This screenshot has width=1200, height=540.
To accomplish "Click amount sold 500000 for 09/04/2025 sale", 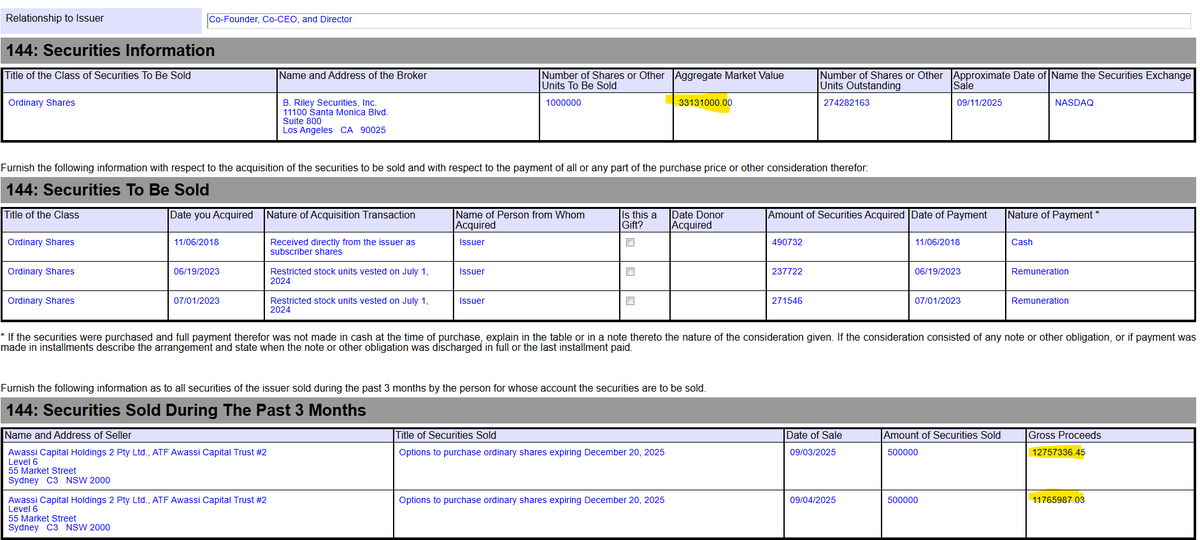I will pos(902,500).
